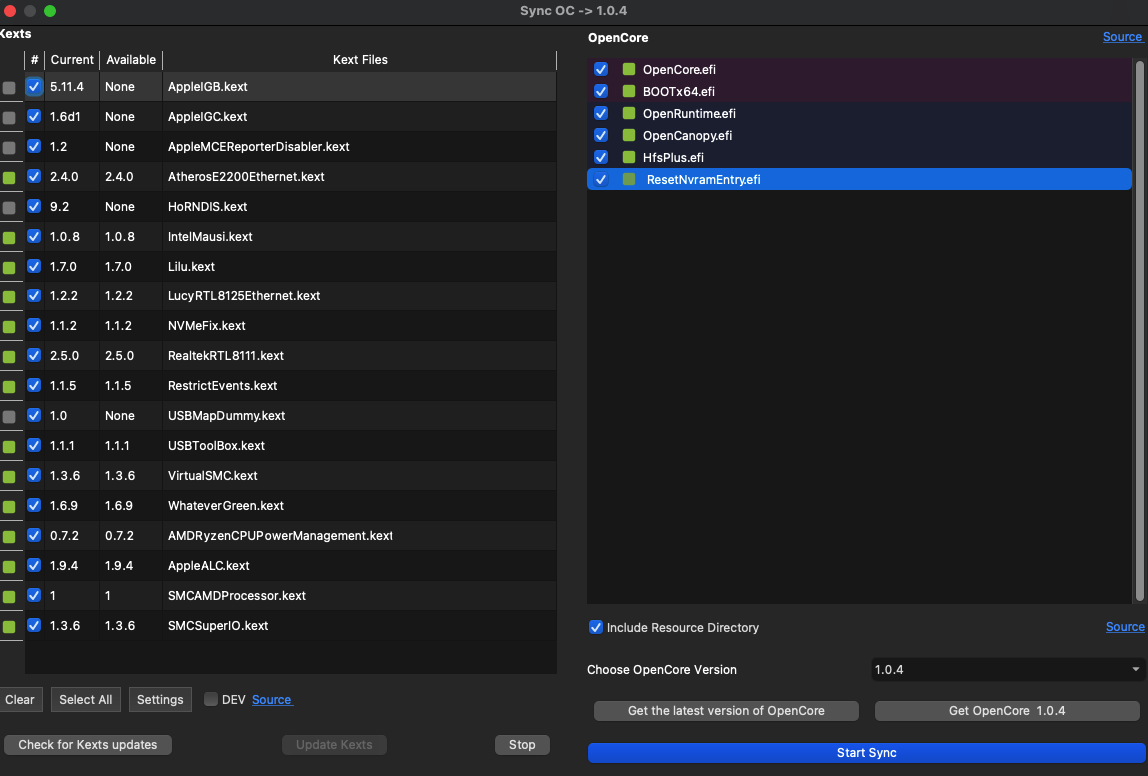1148x776 pixels.
Task: Click green status indicator for WhateverGreen.kext
Action: (x=9, y=507)
